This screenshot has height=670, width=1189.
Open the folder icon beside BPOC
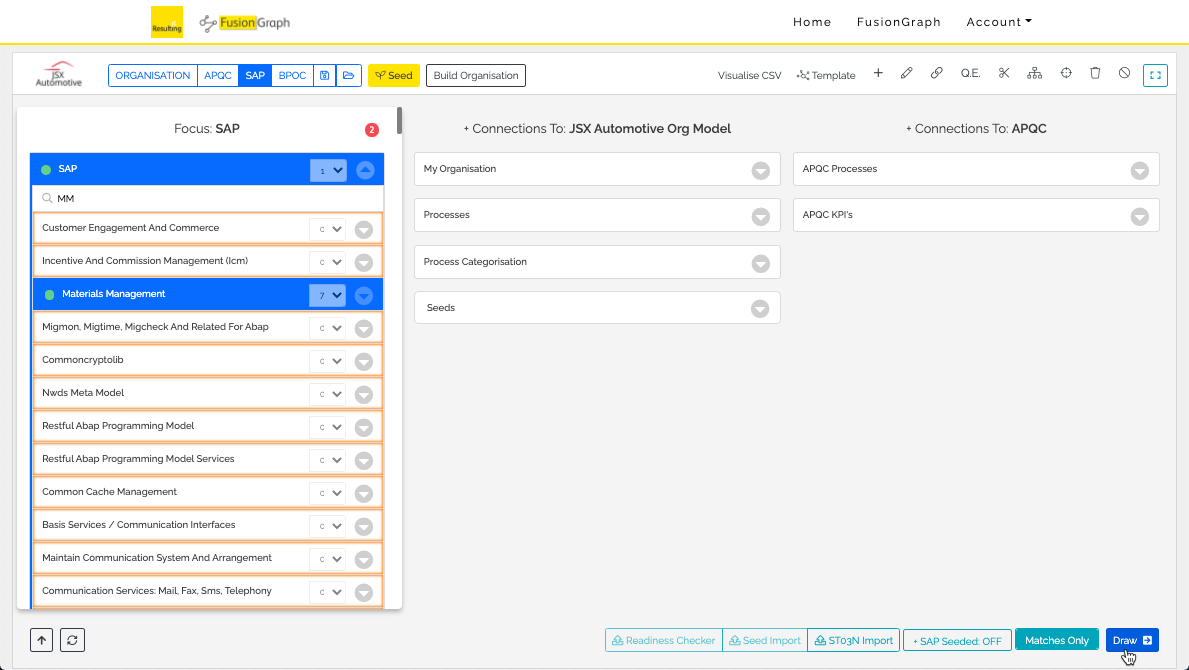tap(349, 76)
